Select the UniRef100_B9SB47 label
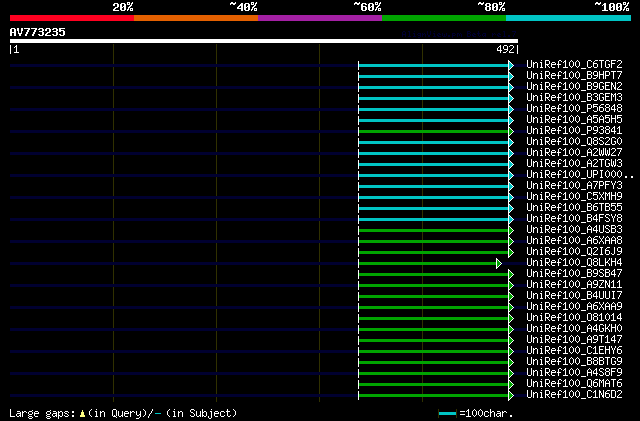 pyautogui.click(x=574, y=274)
